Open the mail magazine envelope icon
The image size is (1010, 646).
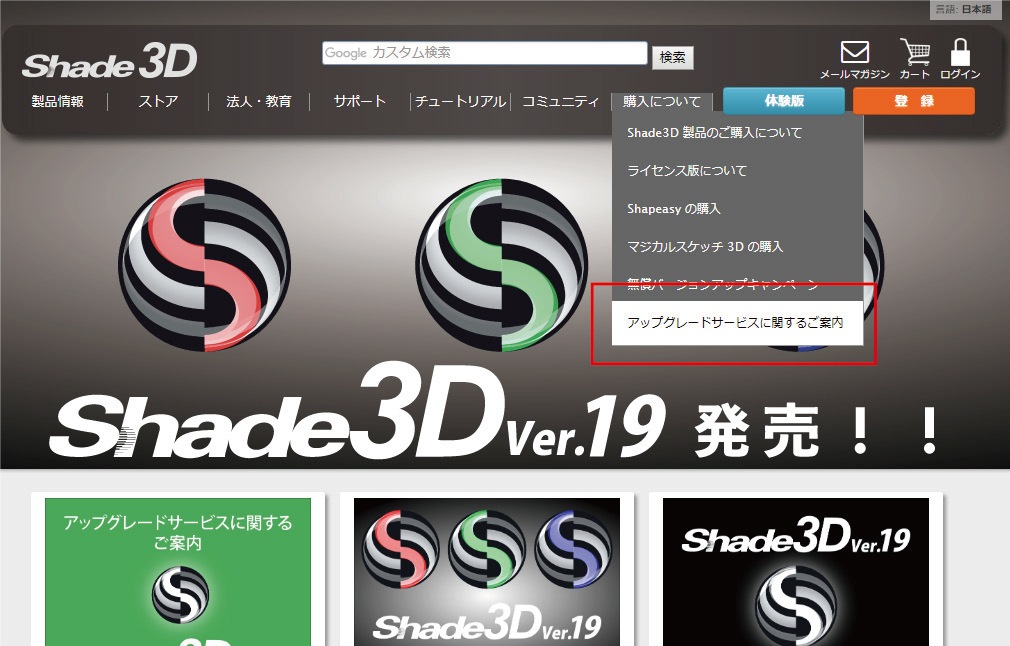[x=855, y=52]
